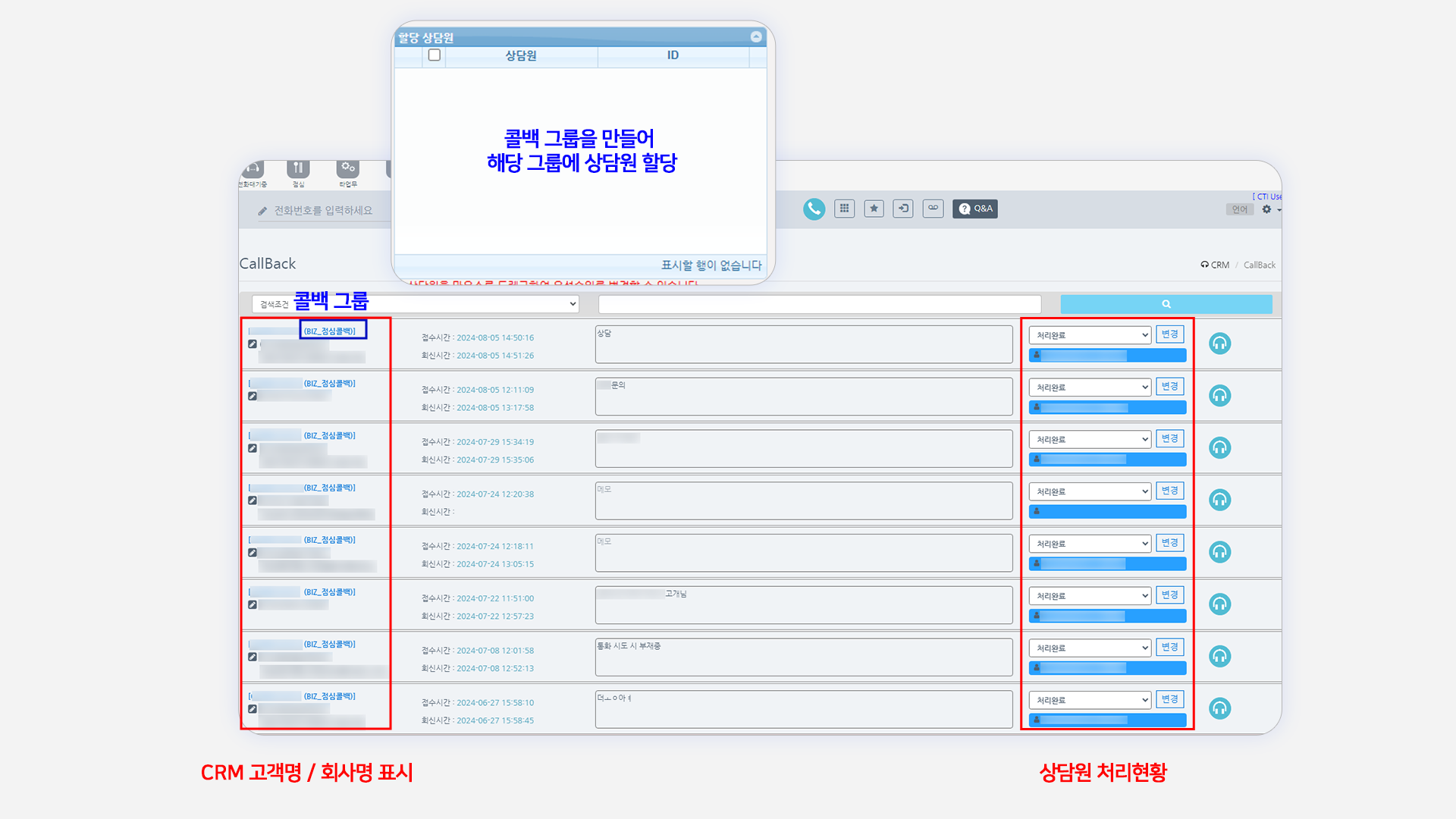Click edit pencil icon in second callback row
The height and width of the screenshot is (819, 1456).
pyautogui.click(x=253, y=396)
